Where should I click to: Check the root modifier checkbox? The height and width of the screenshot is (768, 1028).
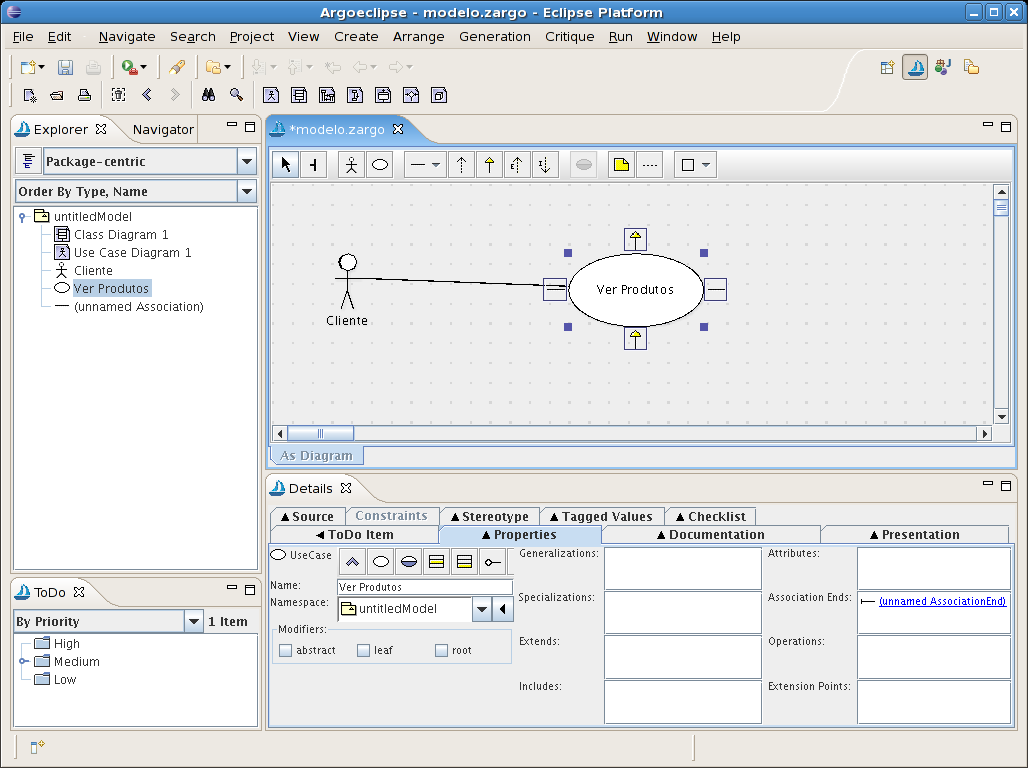440,650
